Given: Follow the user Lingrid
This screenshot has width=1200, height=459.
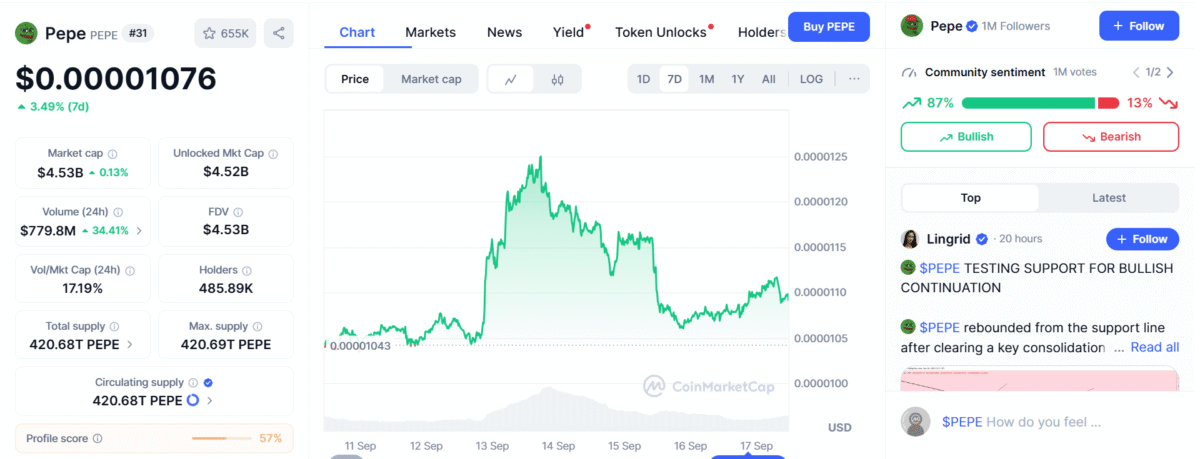Looking at the screenshot, I should (x=1142, y=239).
